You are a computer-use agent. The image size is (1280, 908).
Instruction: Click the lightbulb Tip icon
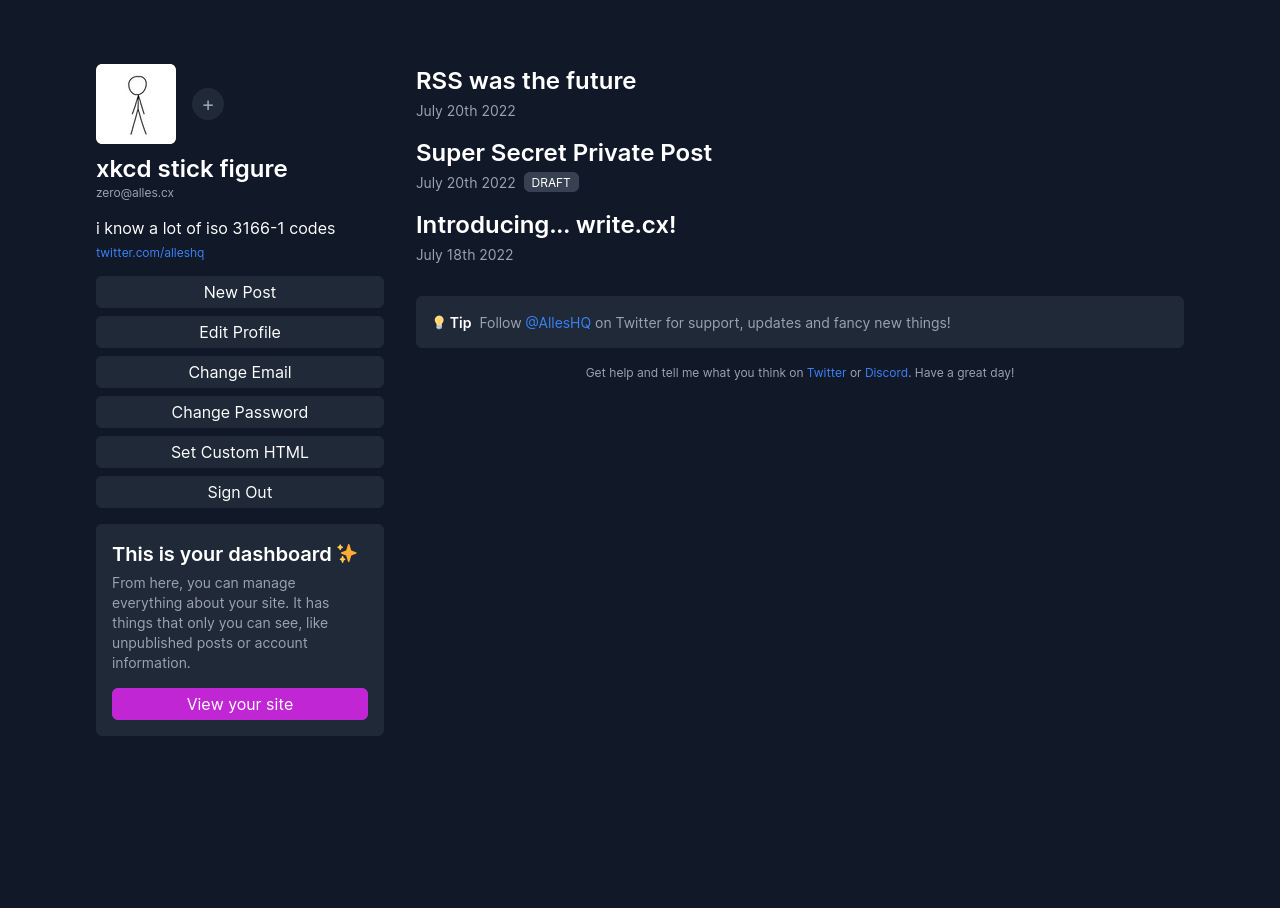(x=439, y=323)
